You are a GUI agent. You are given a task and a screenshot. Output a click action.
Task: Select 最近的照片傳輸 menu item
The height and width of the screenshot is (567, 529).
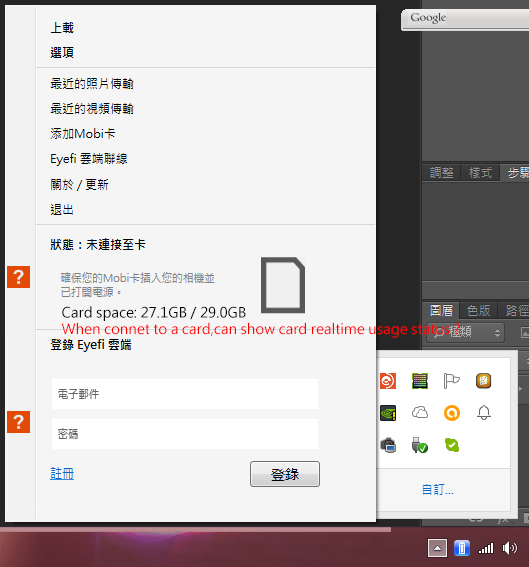(92, 84)
